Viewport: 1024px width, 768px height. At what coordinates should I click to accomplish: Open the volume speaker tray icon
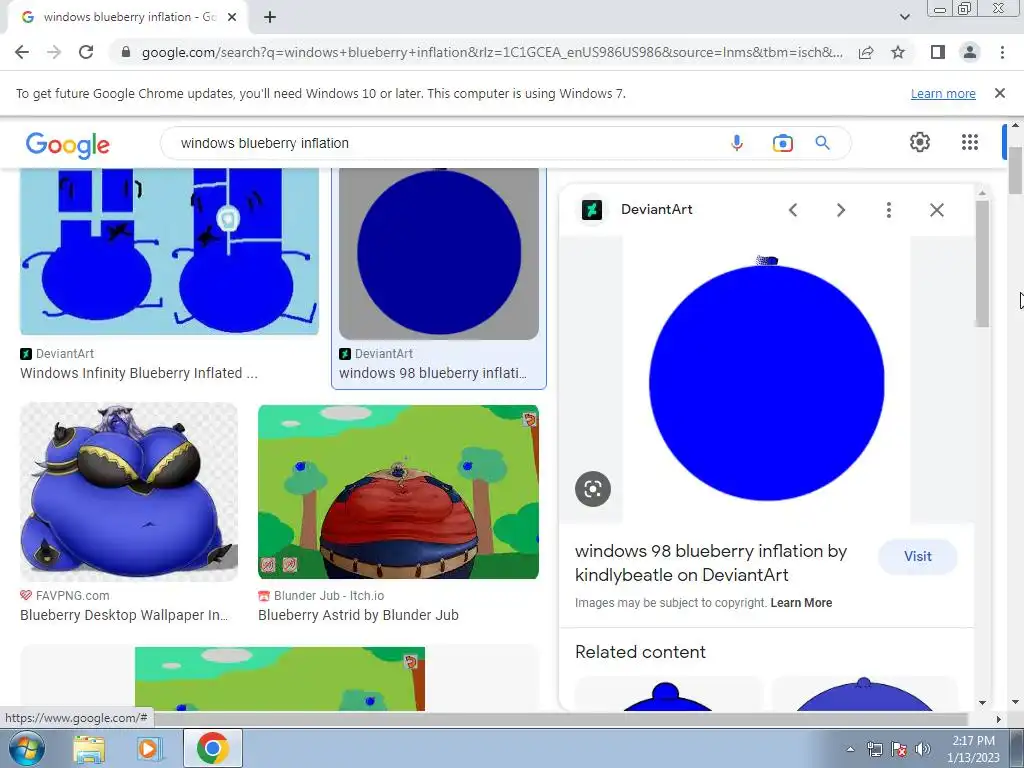pyautogui.click(x=923, y=749)
